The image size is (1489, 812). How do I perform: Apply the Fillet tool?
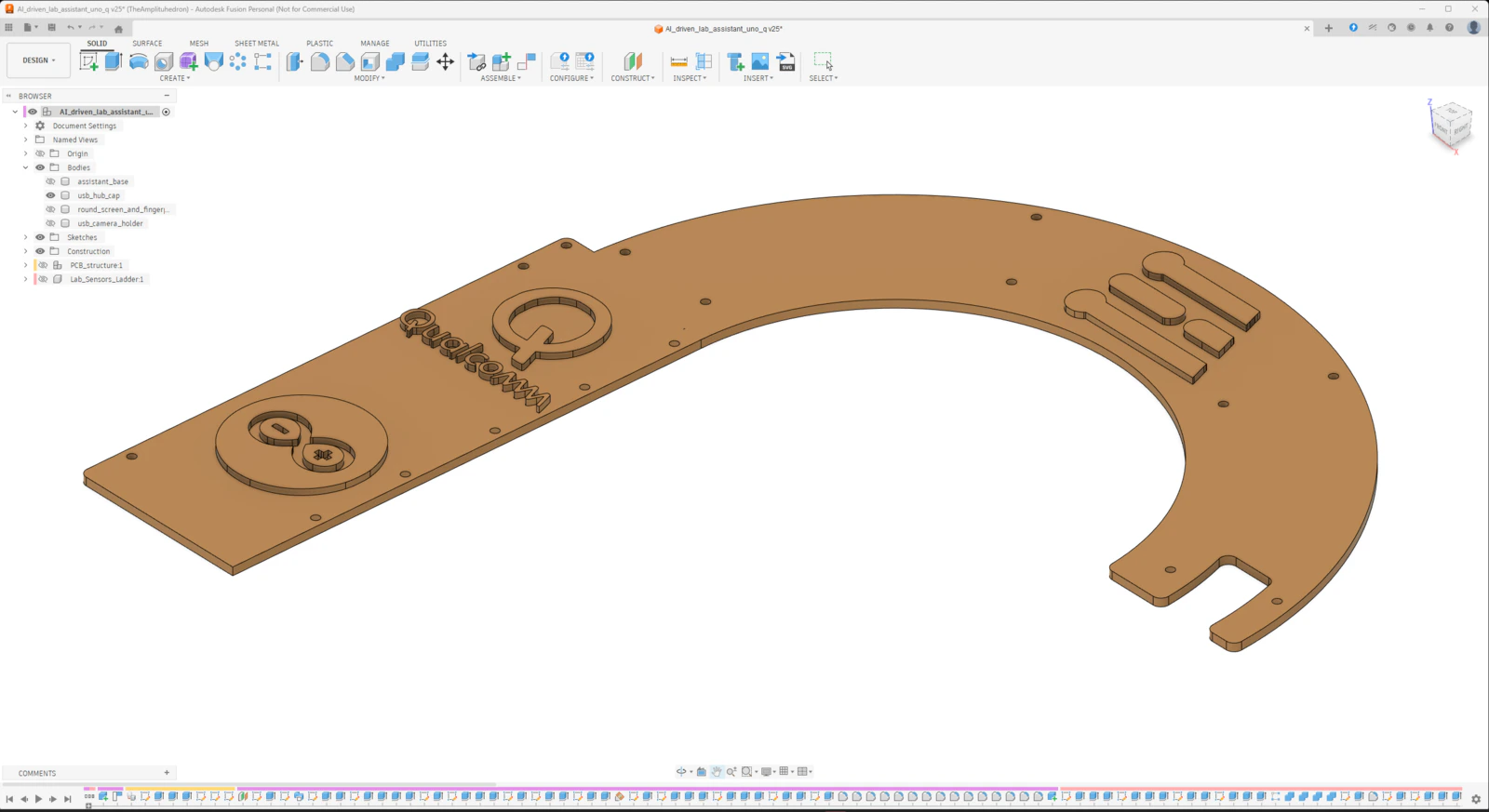coord(320,61)
